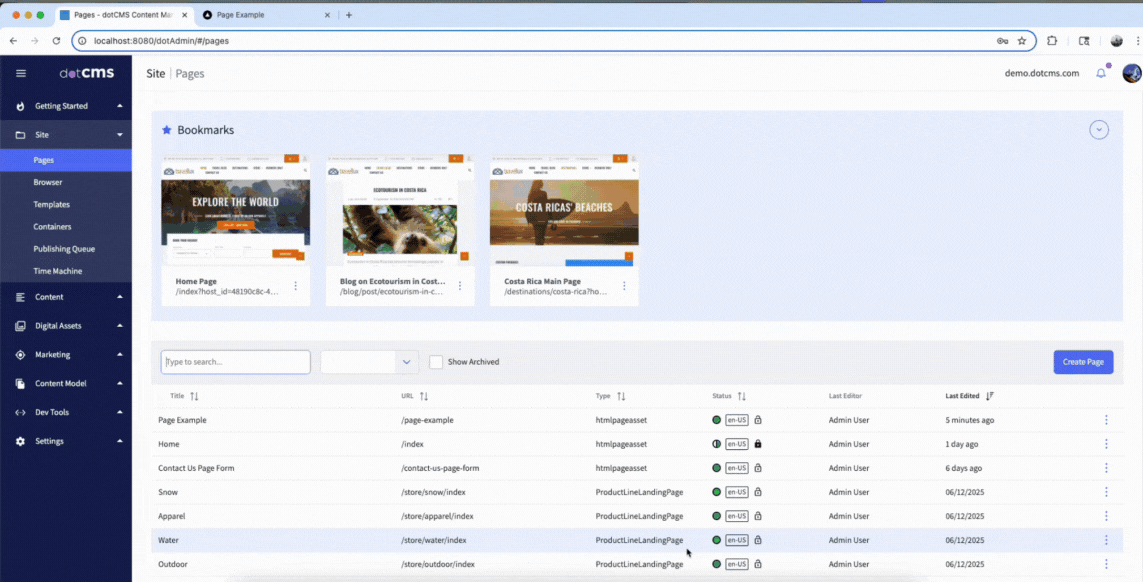The image size is (1143, 582).
Task: Click lock icon in the Home row
Action: click(x=758, y=444)
